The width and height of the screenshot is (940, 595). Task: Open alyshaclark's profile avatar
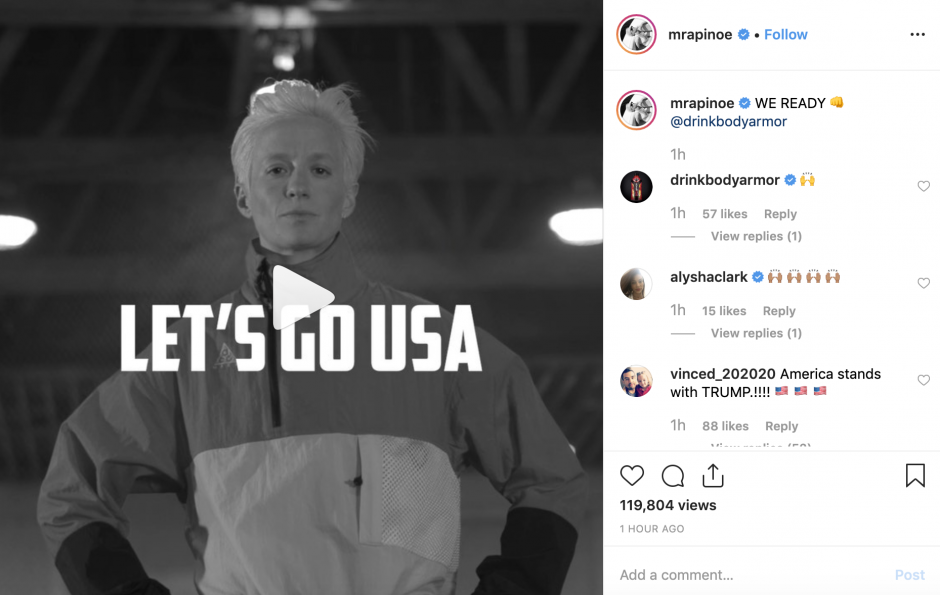(636, 284)
